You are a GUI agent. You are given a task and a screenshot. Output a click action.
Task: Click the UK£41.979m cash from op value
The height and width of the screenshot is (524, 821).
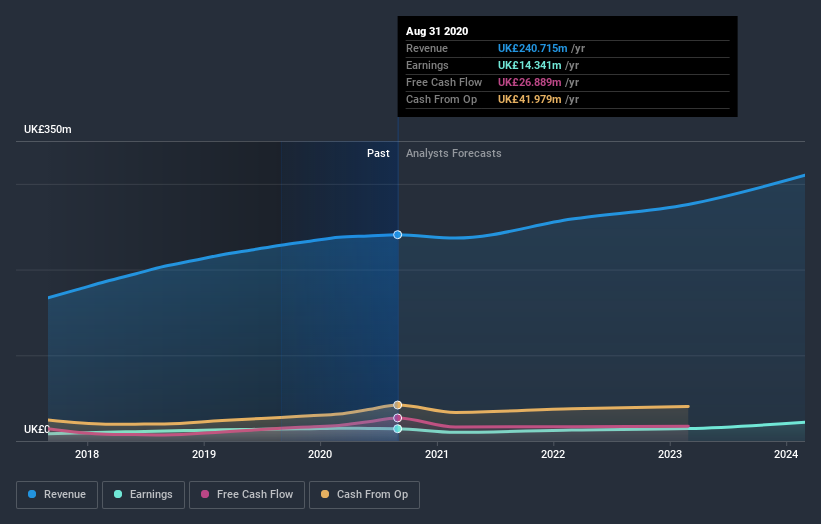pyautogui.click(x=529, y=99)
